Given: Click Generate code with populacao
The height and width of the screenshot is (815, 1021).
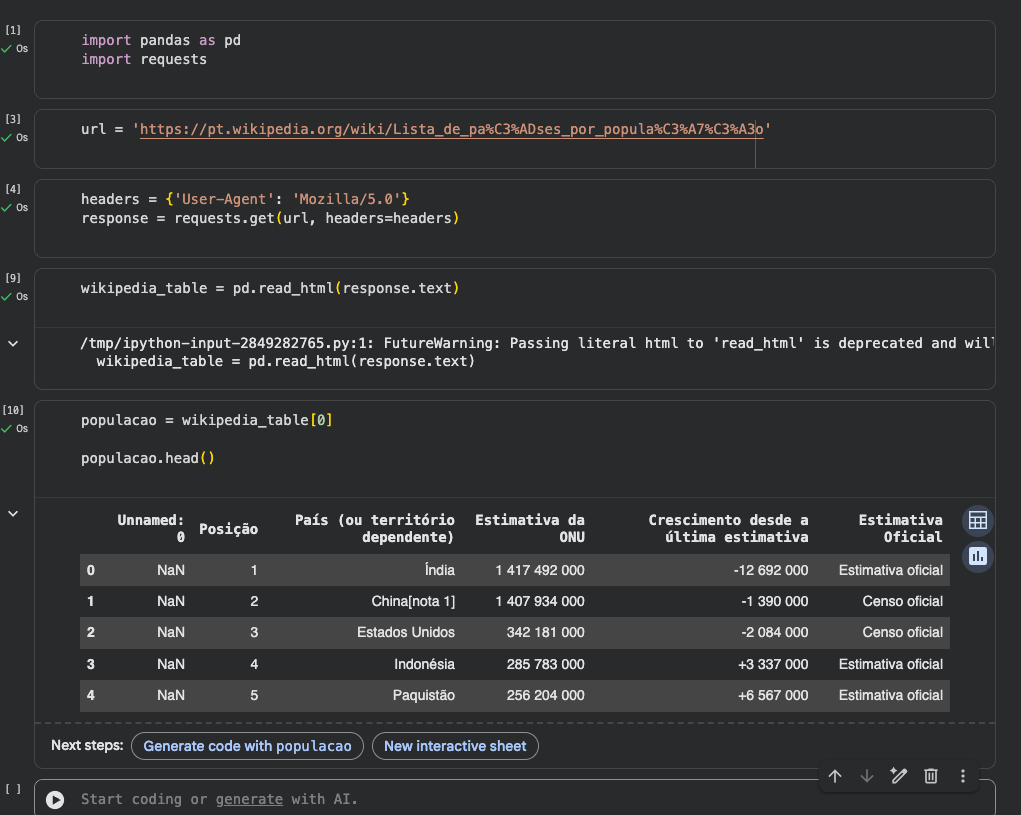Looking at the screenshot, I should (247, 746).
